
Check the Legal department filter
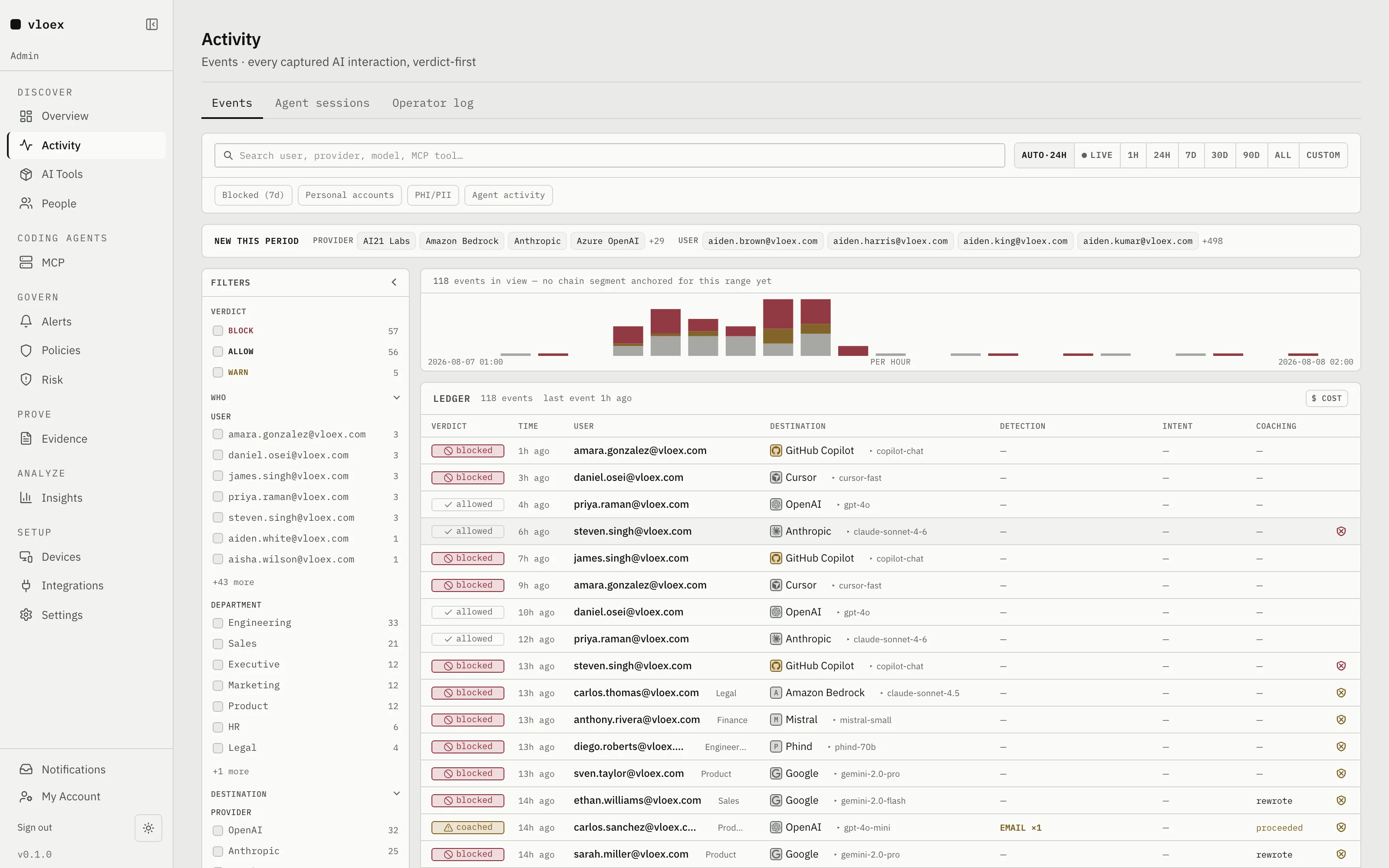(217, 748)
